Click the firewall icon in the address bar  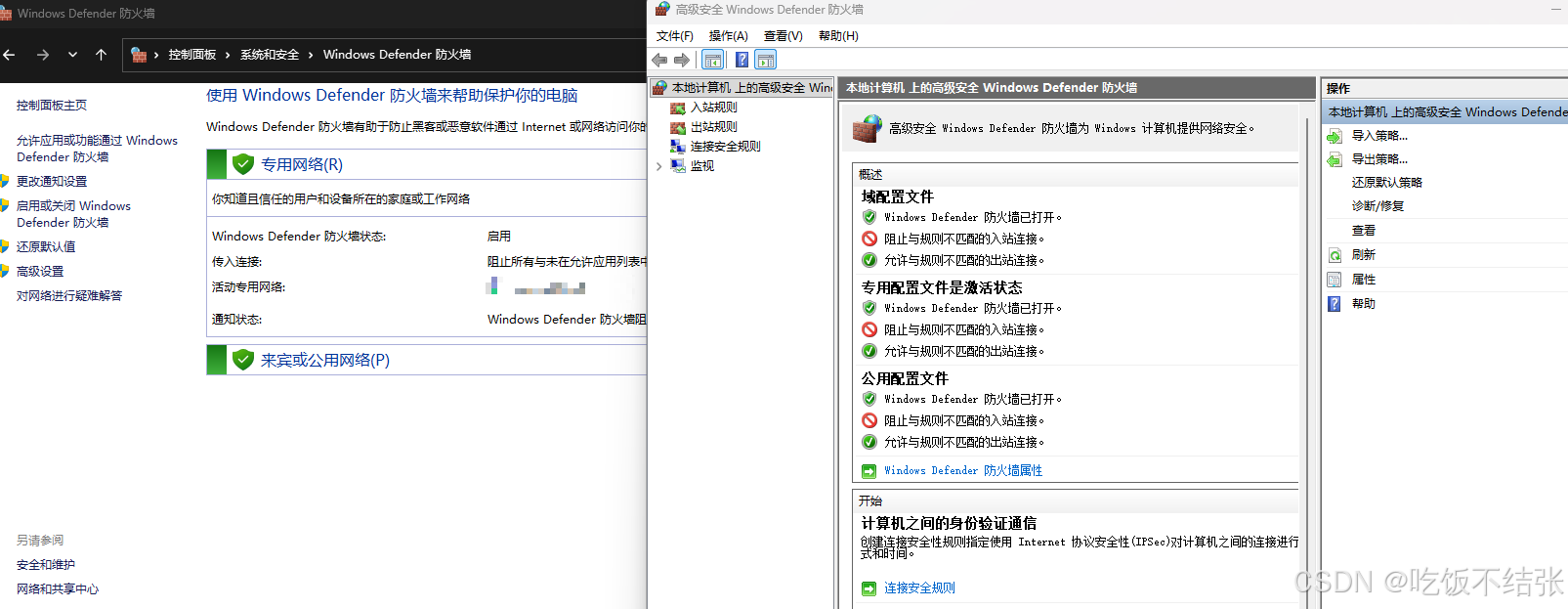(139, 55)
